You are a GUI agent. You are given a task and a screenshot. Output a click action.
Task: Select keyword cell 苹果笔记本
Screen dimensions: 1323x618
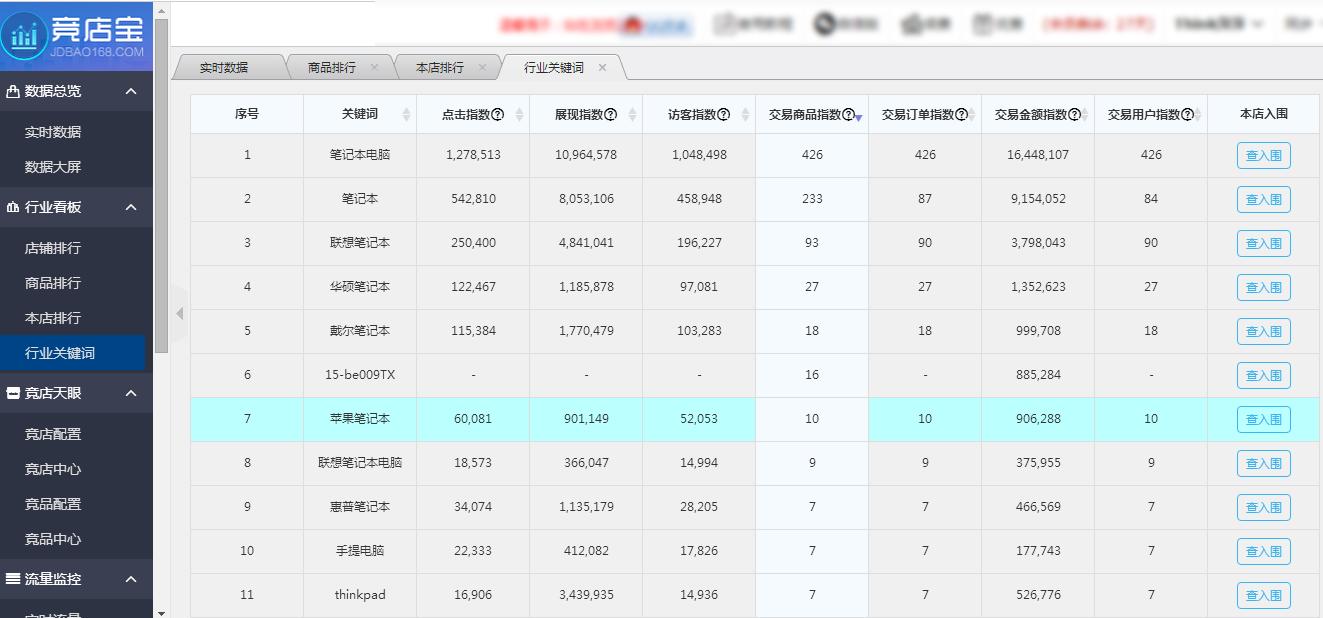[x=360, y=419]
